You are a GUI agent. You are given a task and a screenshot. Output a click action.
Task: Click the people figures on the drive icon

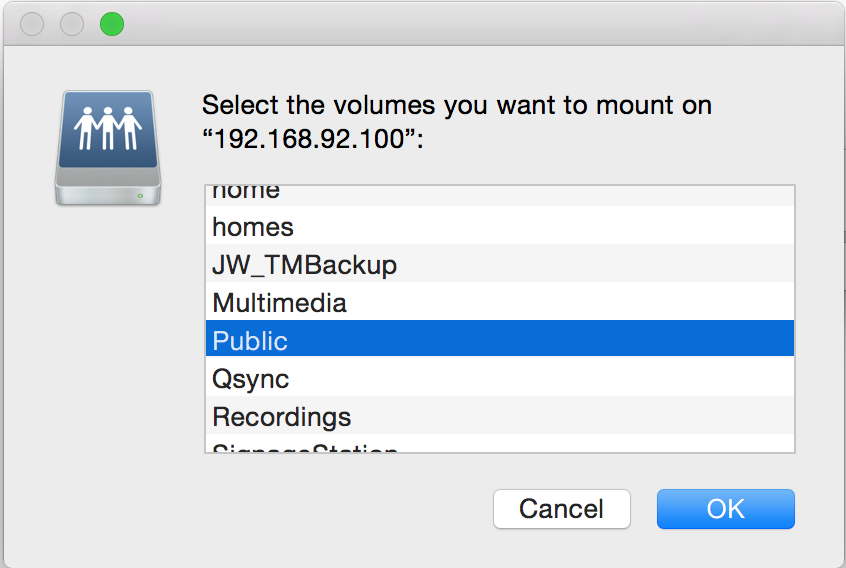coord(108,127)
